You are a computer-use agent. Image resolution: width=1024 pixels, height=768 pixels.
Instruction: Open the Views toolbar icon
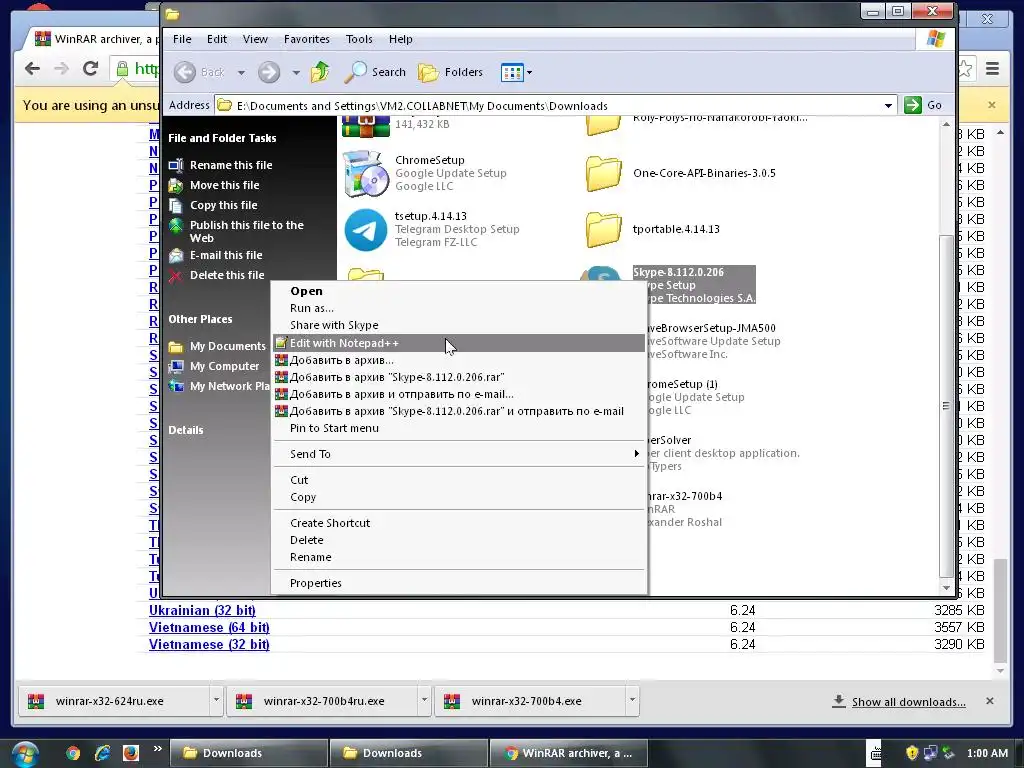click(x=512, y=72)
